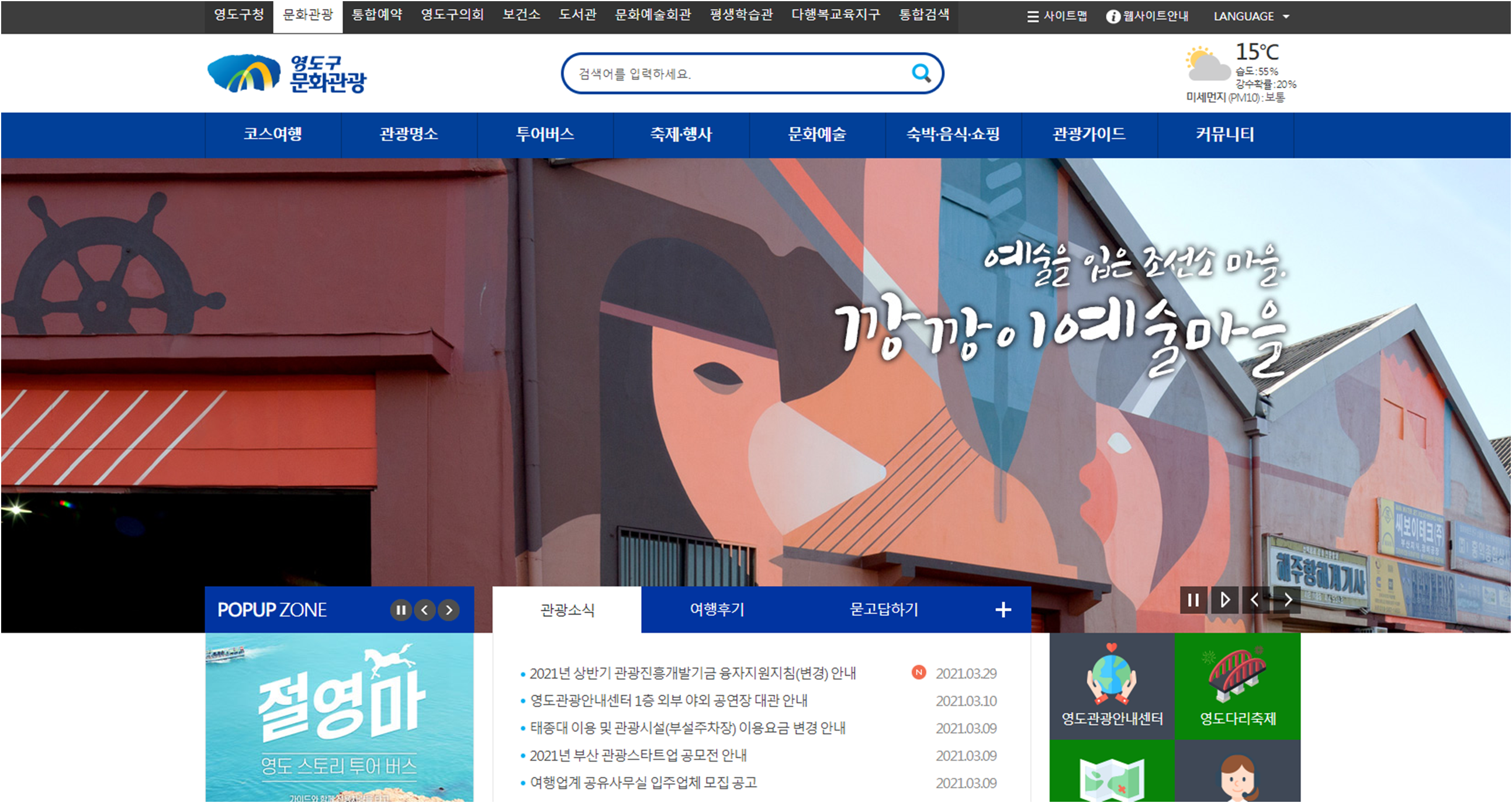Pause the main banner slideshow
The width and height of the screenshot is (1512, 803).
[1193, 600]
